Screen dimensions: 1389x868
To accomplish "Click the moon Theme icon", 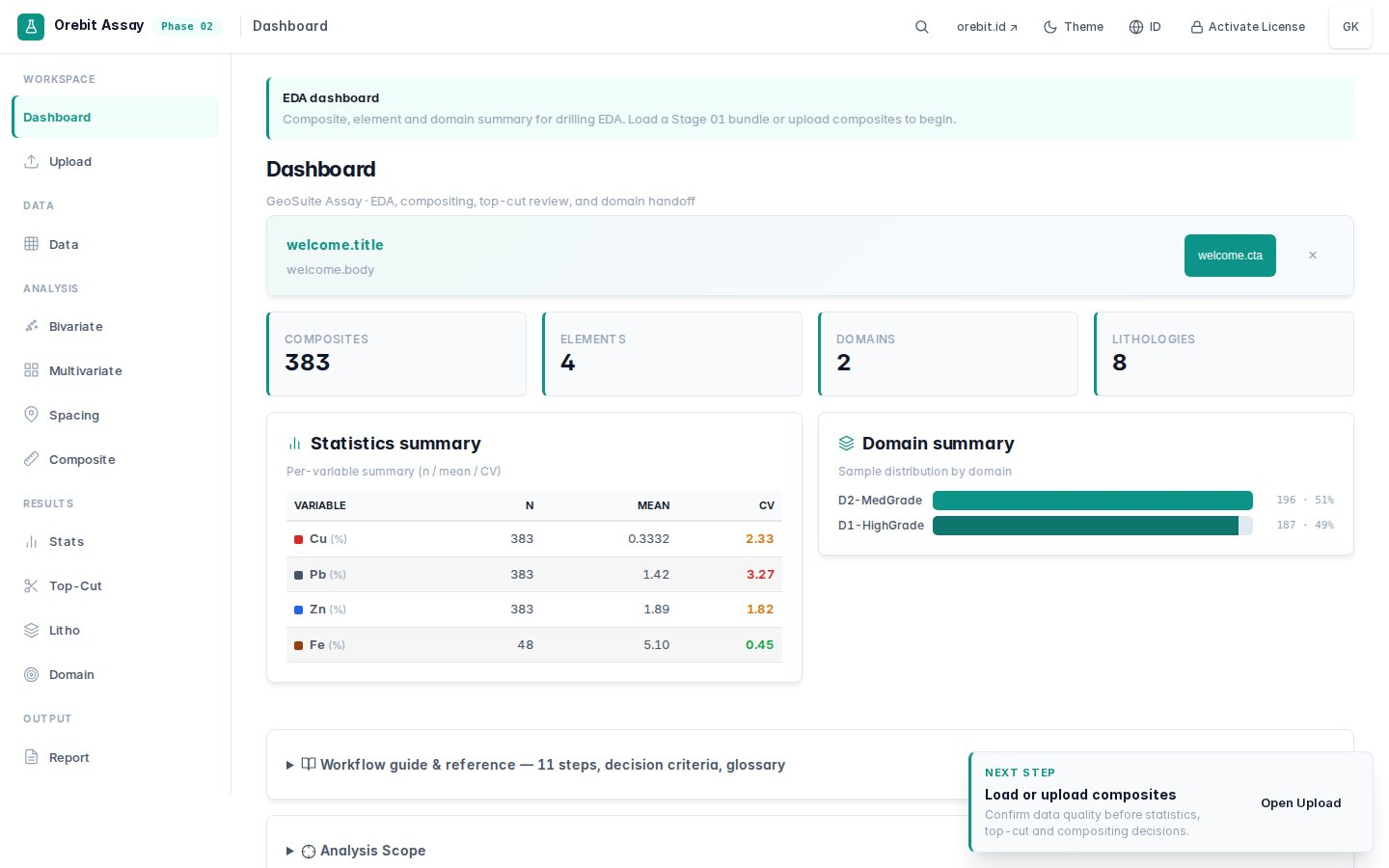I will coord(1050,27).
